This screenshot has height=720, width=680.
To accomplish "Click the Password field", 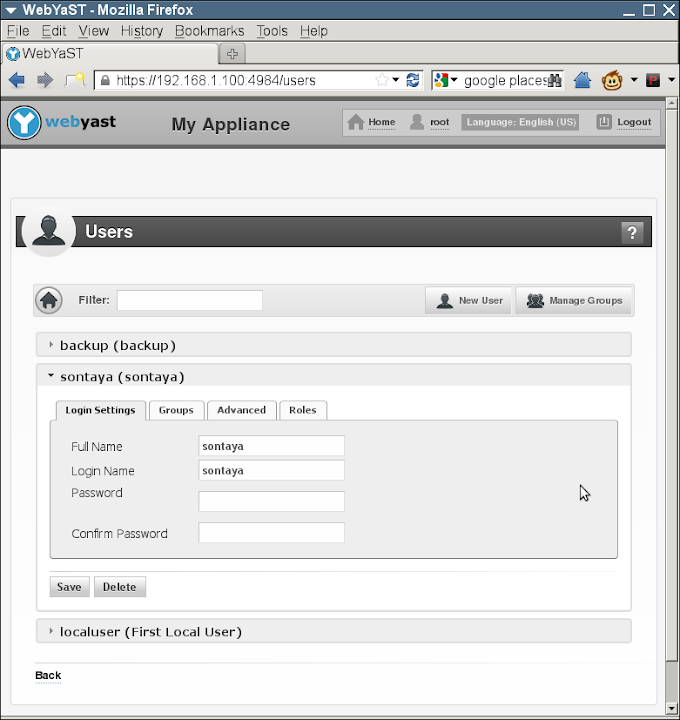I will pyautogui.click(x=271, y=501).
